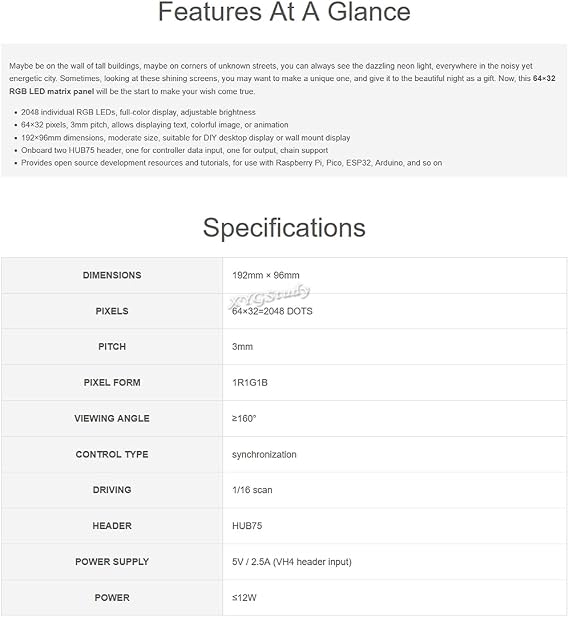Image resolution: width=569 pixels, height=617 pixels.
Task: Click the VIEWING ANGLE row label
Action: pyautogui.click(x=112, y=419)
